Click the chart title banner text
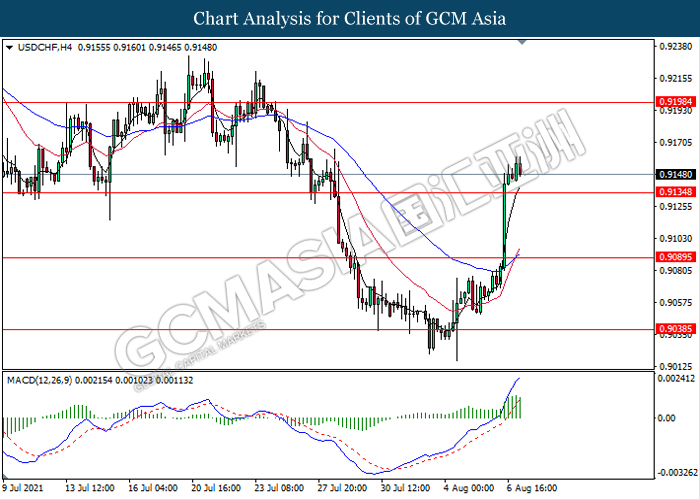This screenshot has width=700, height=500. (x=349, y=18)
